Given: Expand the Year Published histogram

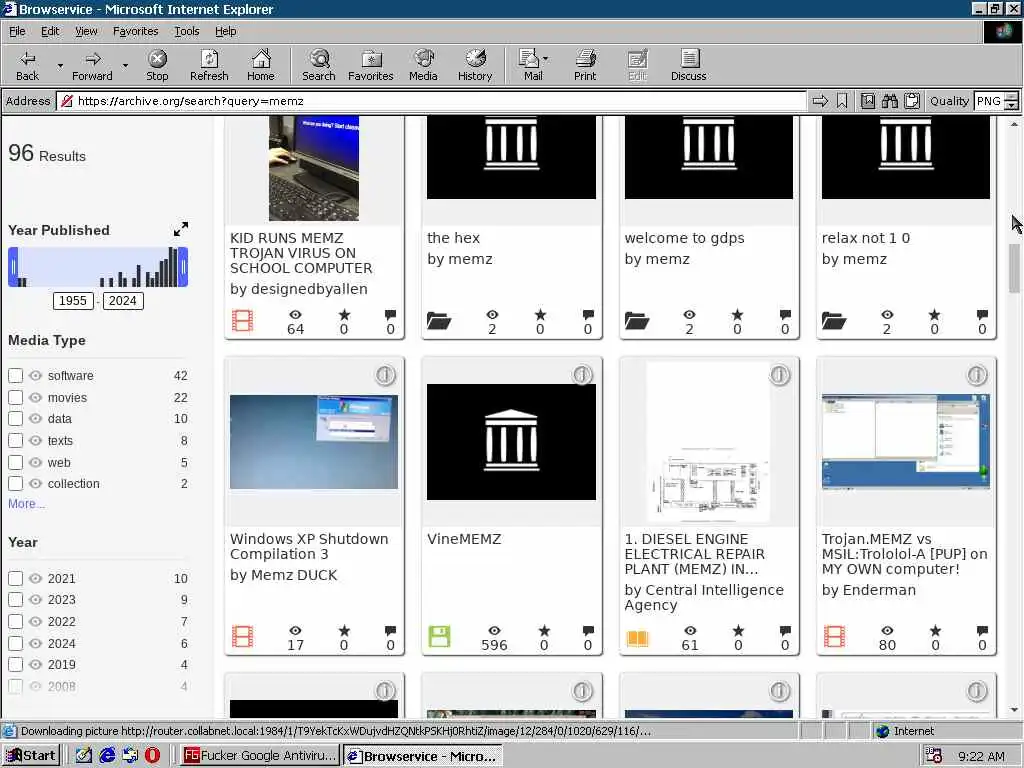Looking at the screenshot, I should tap(181, 229).
